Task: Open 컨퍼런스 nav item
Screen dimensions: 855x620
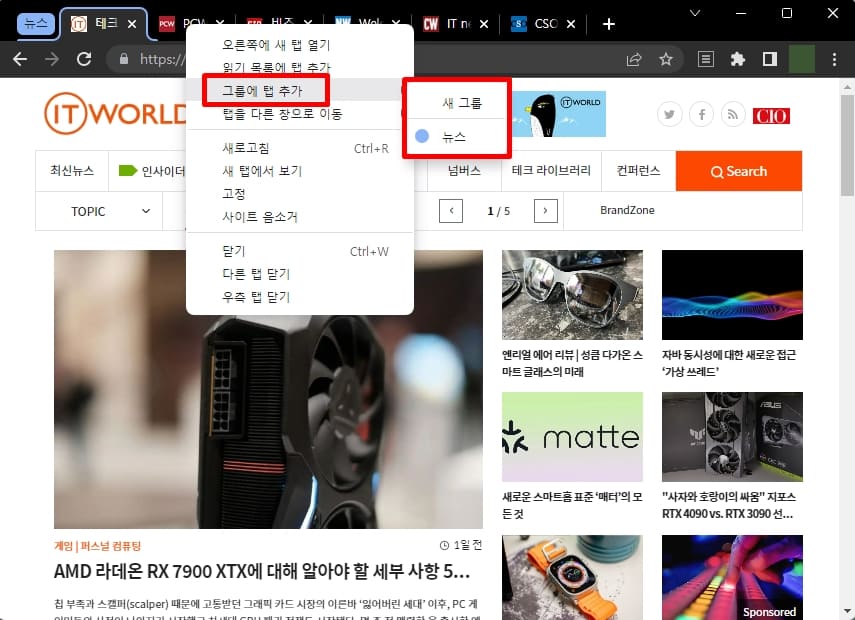Action: (x=639, y=171)
